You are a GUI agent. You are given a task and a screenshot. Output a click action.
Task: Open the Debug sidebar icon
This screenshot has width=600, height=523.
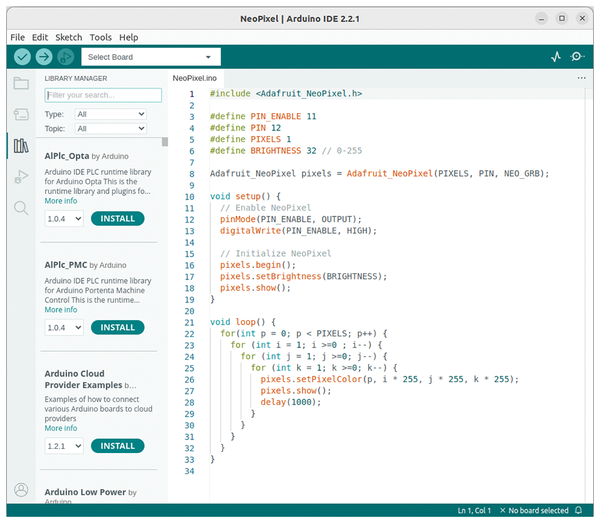(21, 177)
